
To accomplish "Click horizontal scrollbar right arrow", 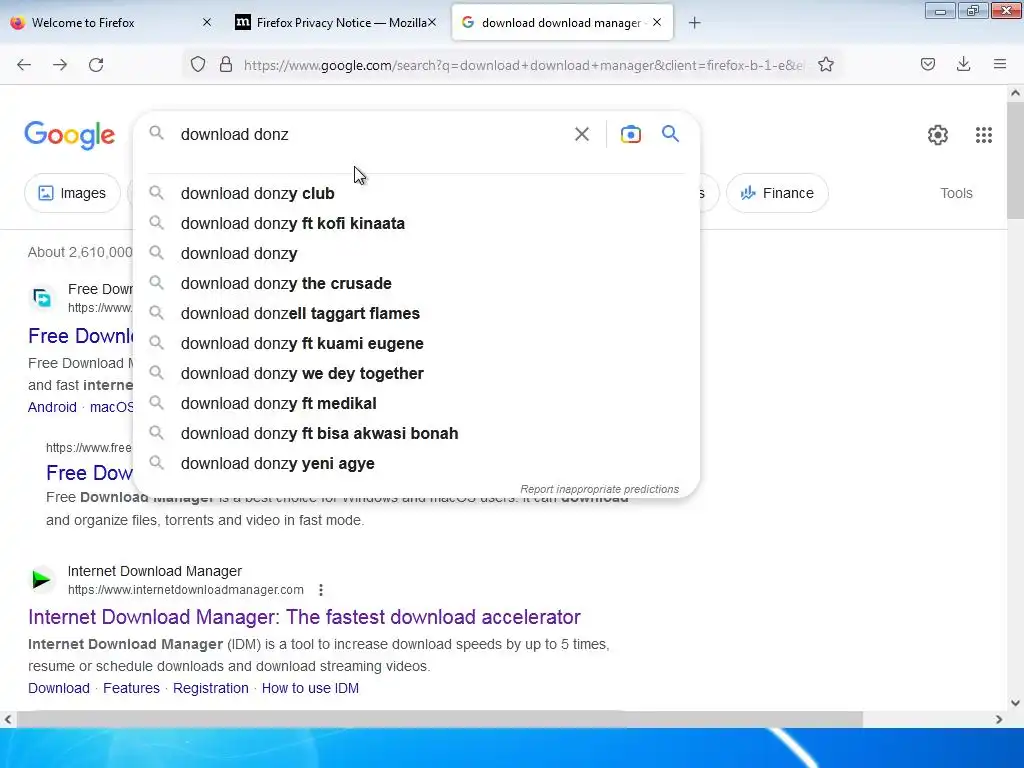I will click(x=999, y=719).
